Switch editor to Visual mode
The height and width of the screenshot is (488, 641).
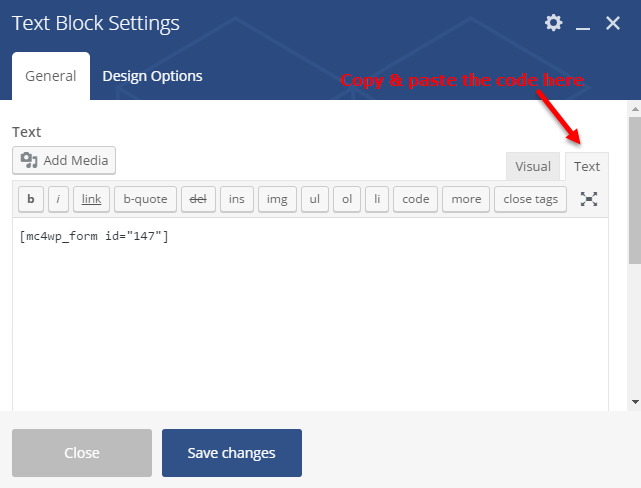click(x=533, y=166)
